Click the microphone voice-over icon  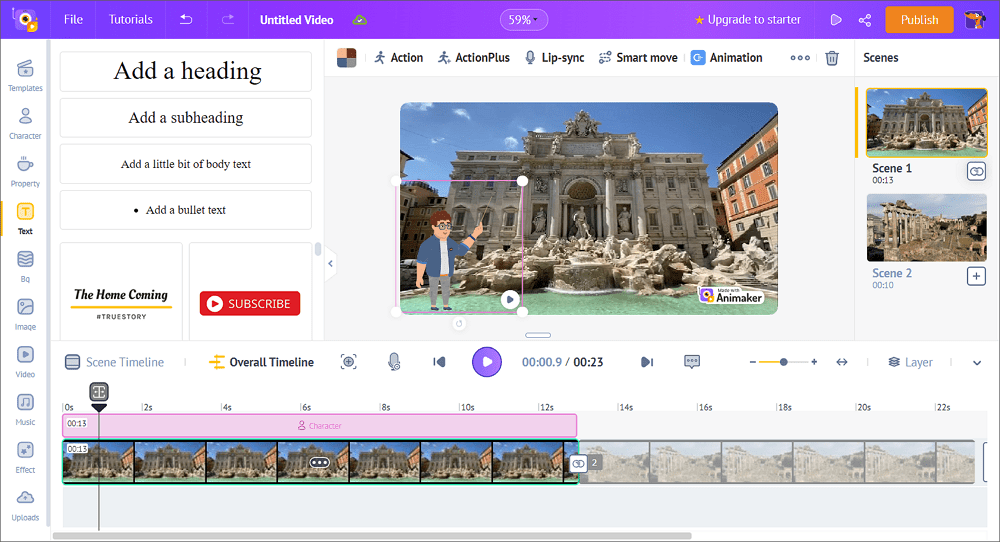coord(394,362)
